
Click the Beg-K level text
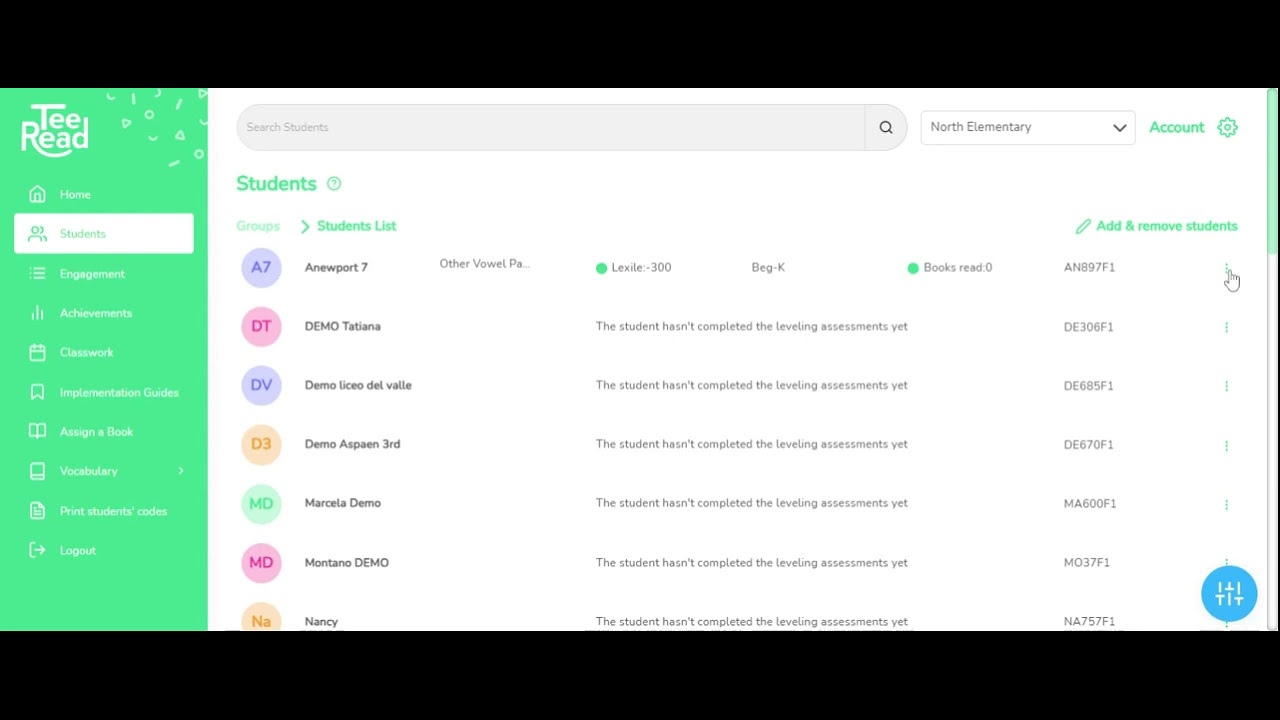[x=768, y=268]
